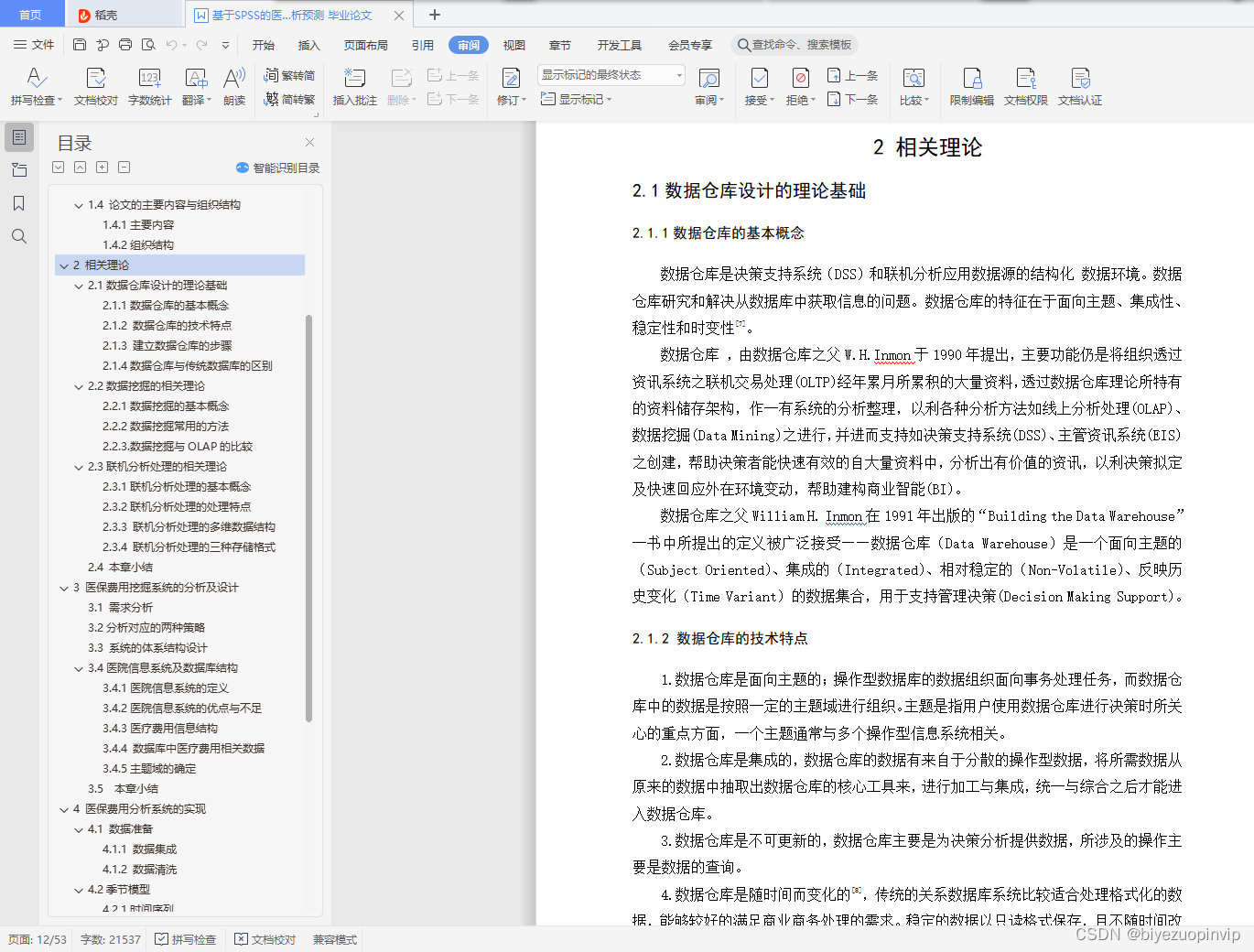Image resolution: width=1254 pixels, height=952 pixels.
Task: Toggle 拼写检查 in the status bar
Action: click(x=186, y=939)
